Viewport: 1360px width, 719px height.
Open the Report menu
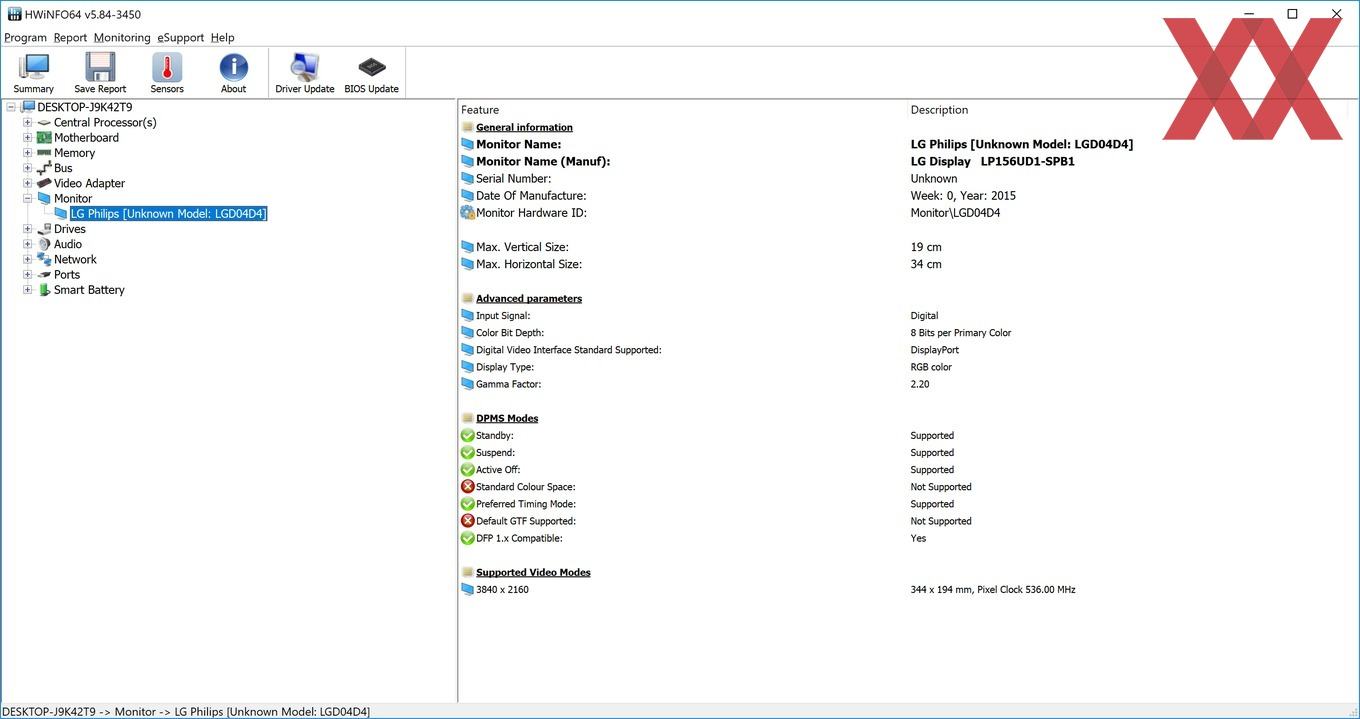(x=70, y=38)
